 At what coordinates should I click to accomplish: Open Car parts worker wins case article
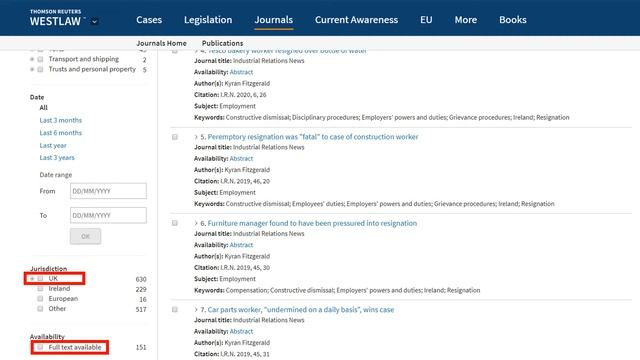tap(301, 310)
